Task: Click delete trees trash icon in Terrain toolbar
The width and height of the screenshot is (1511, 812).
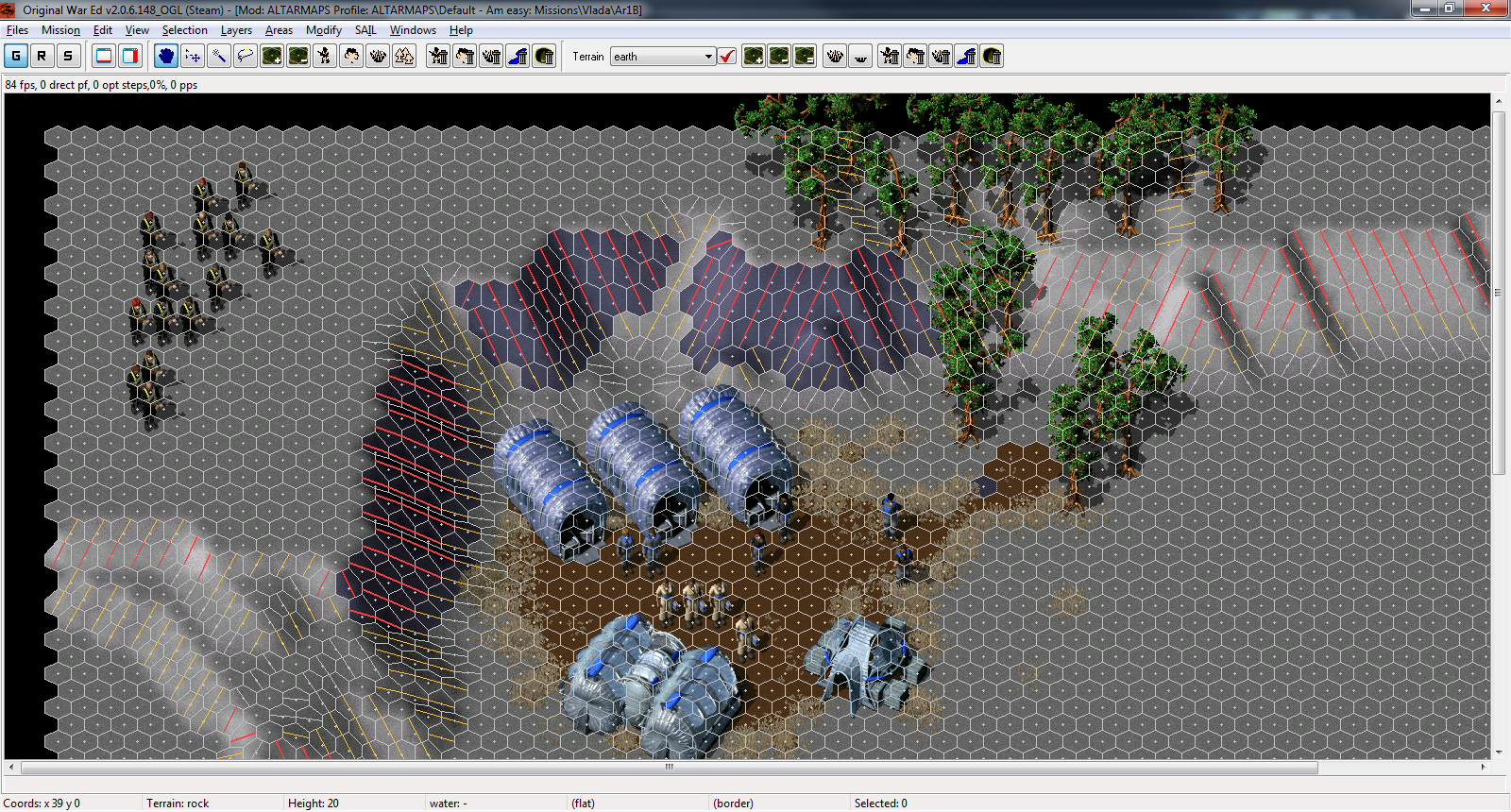Action: (x=915, y=56)
